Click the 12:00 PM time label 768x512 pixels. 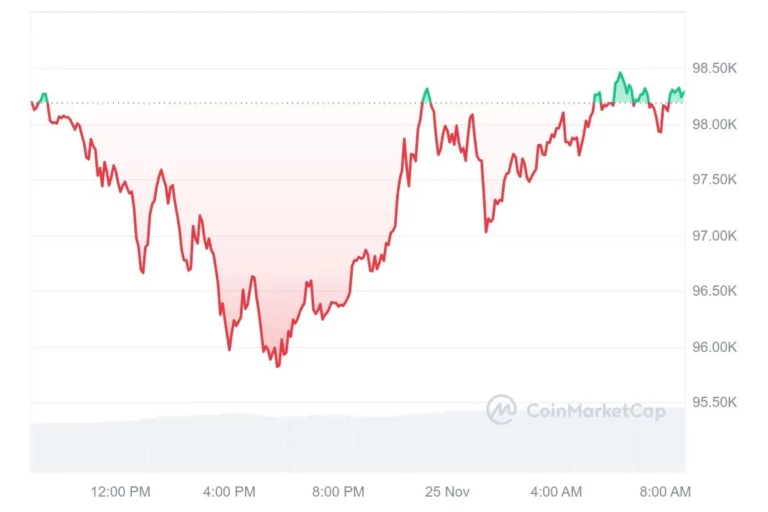[x=120, y=491]
